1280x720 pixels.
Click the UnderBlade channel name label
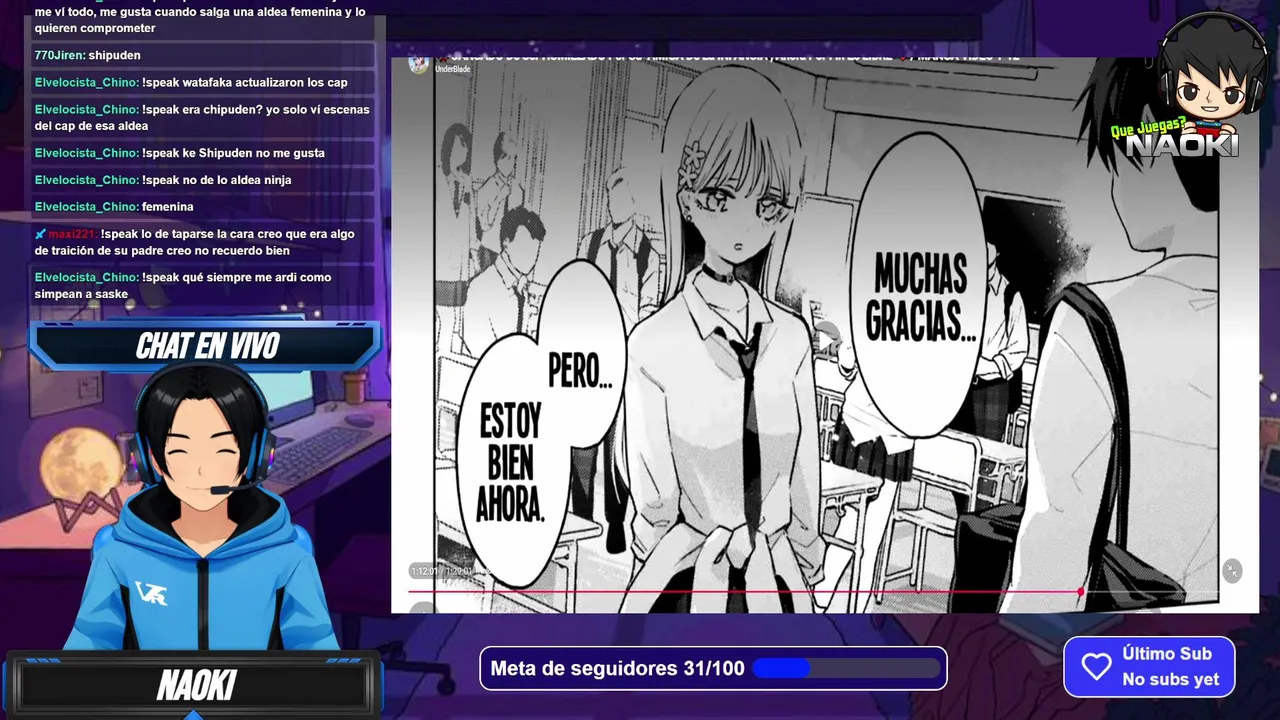point(452,69)
